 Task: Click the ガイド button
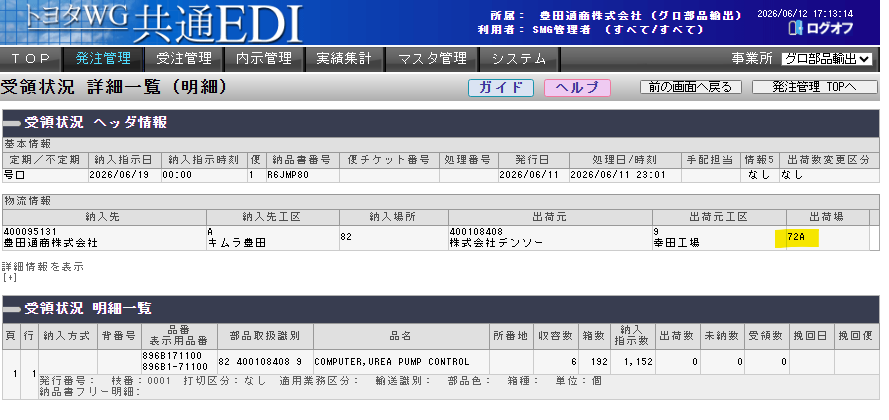(501, 88)
